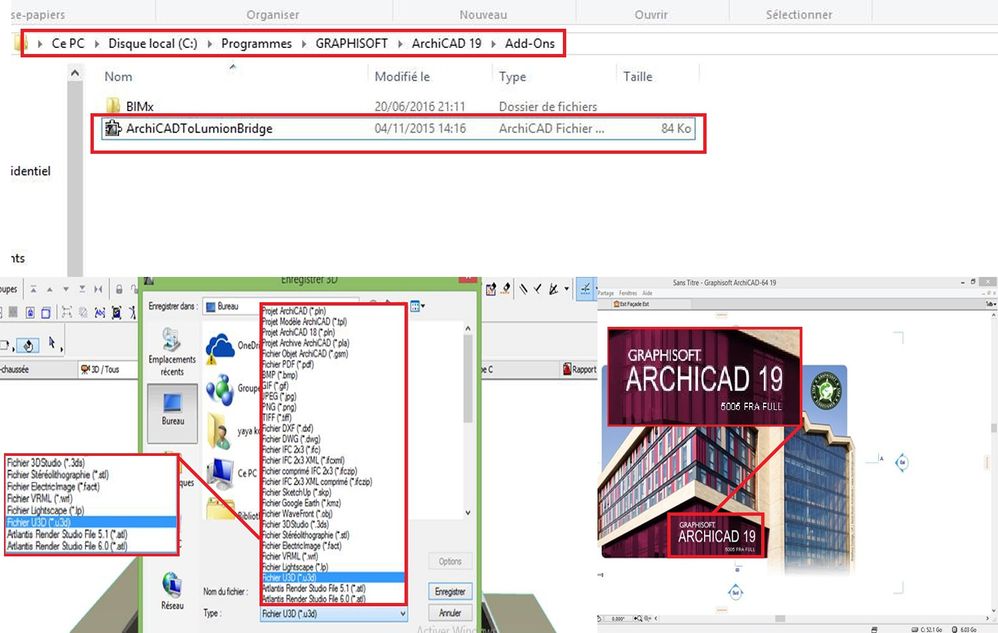The image size is (998, 633).
Task: Click the Enregistrer button
Action: pos(450,592)
